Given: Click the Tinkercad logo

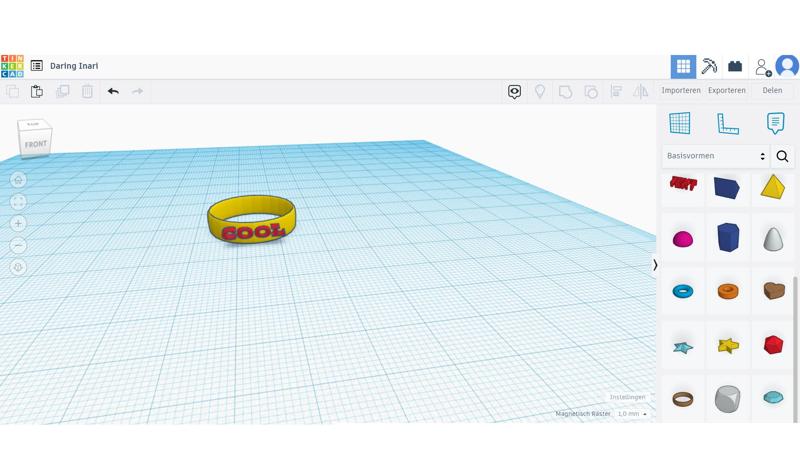Looking at the screenshot, I should click(12, 66).
